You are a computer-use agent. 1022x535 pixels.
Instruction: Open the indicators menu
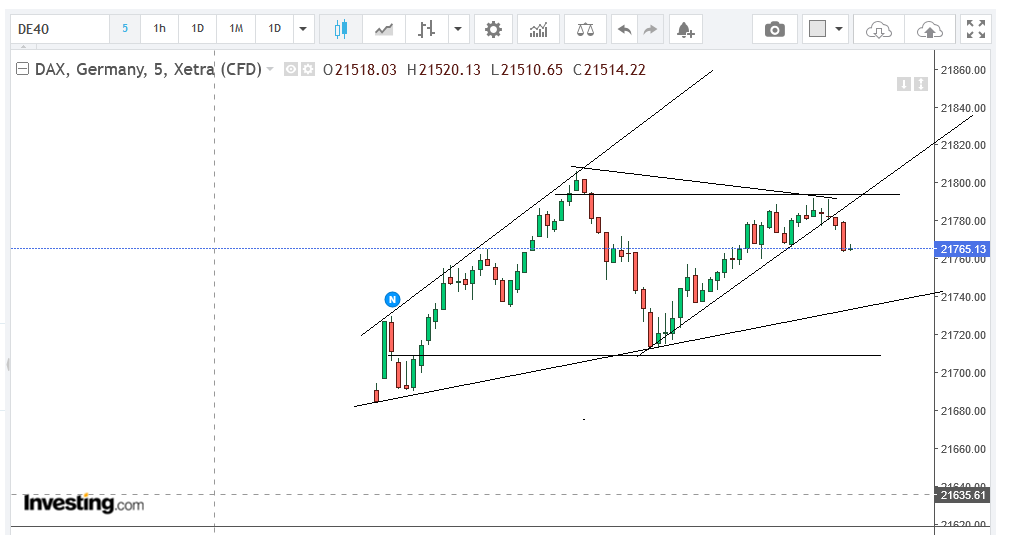538,29
